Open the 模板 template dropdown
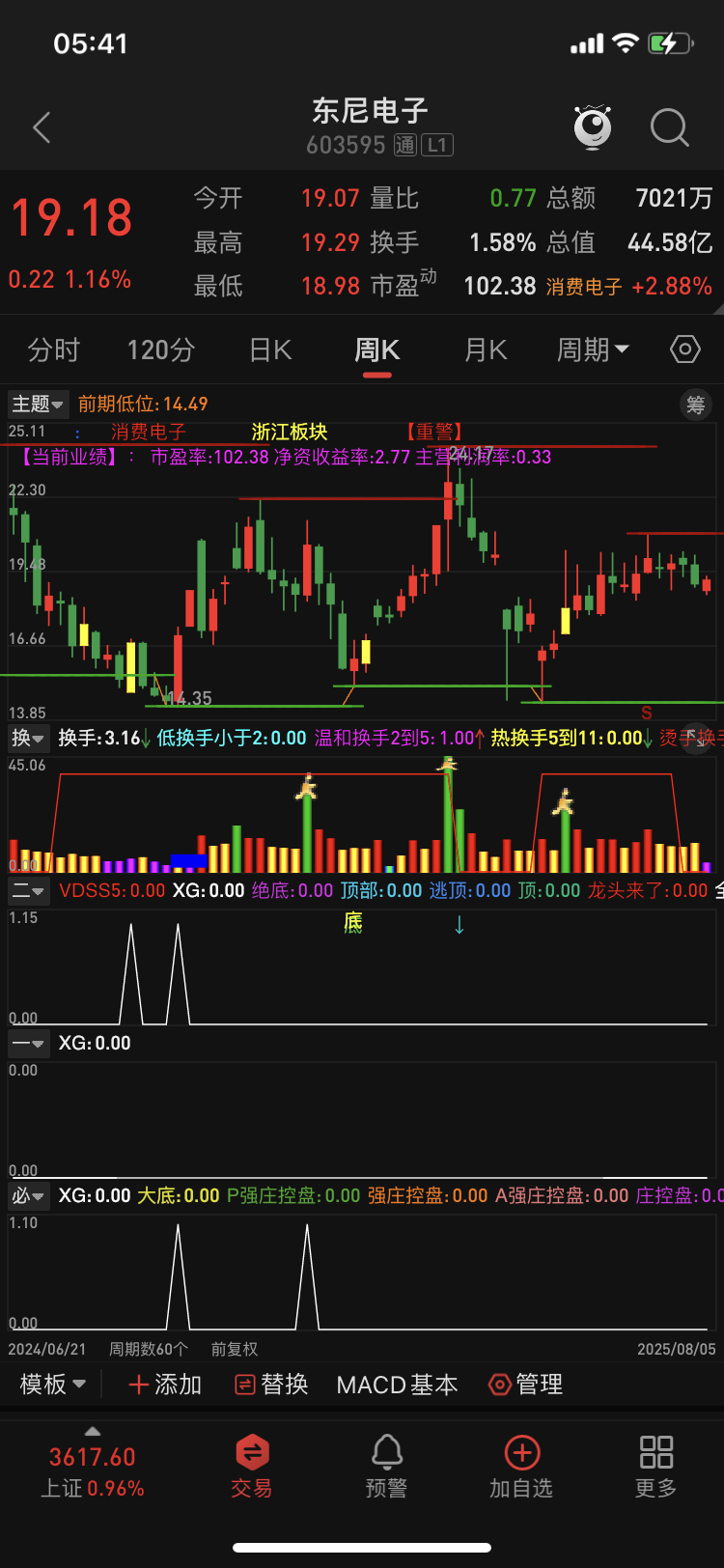 pyautogui.click(x=53, y=1385)
